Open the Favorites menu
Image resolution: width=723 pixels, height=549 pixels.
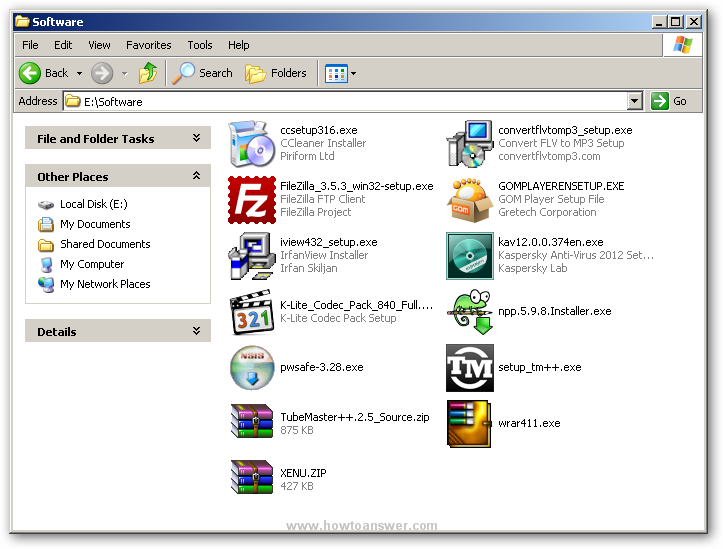click(148, 45)
